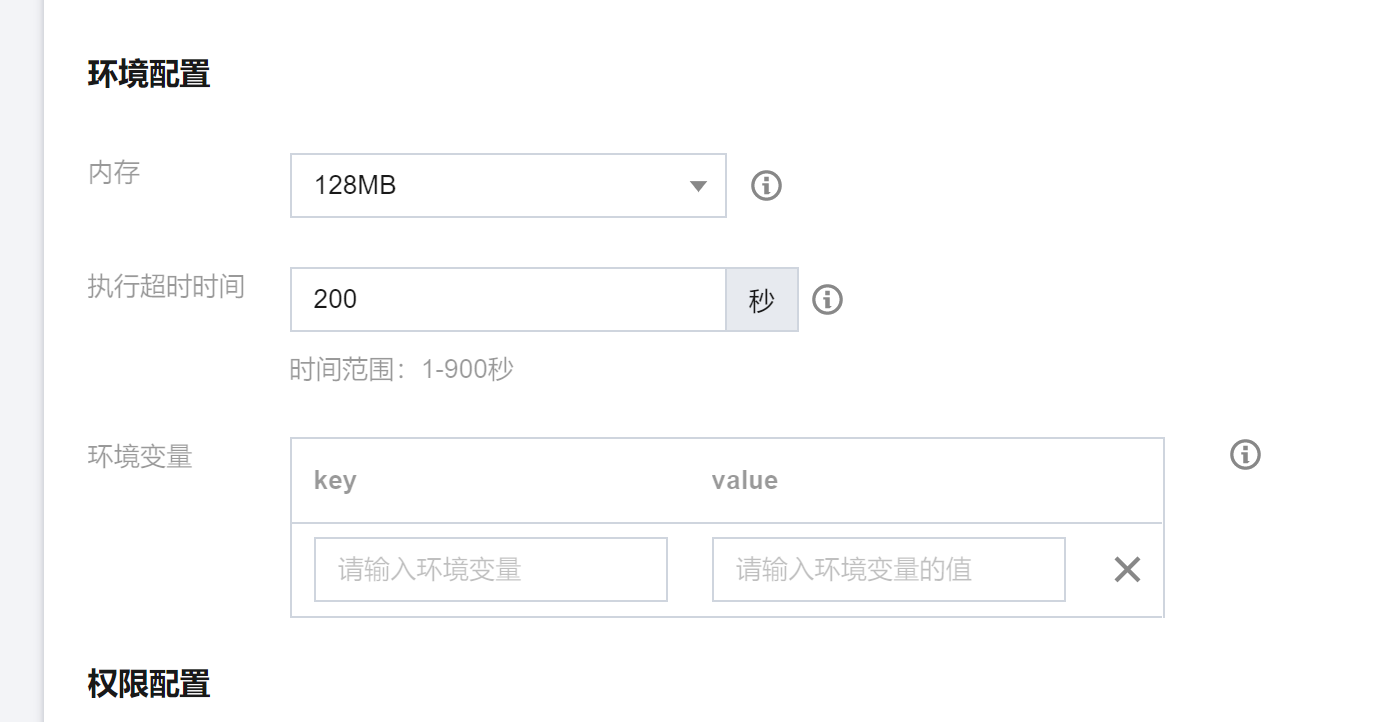This screenshot has width=1384, height=722.
Task: Click the 执行超时时间 label
Action: 166,287
